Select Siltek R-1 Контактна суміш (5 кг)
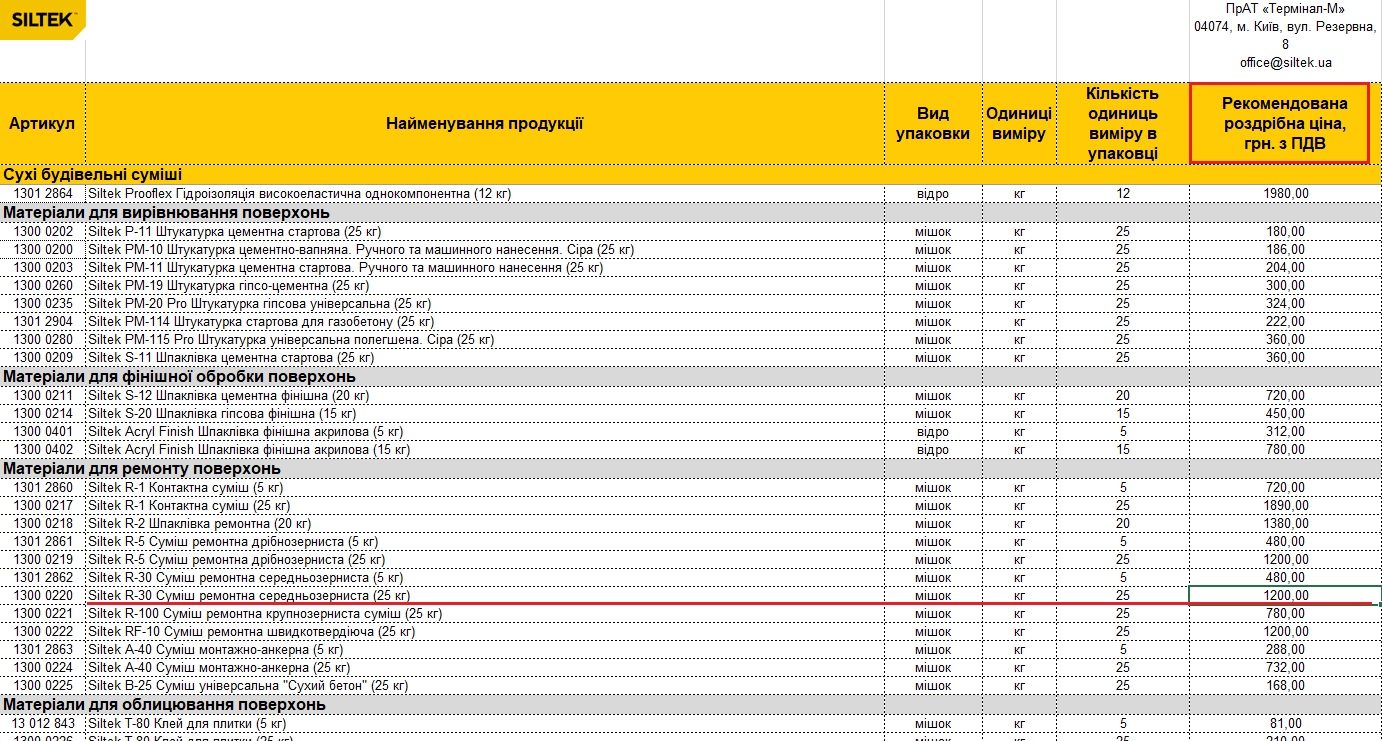1382x741 pixels. click(x=485, y=487)
